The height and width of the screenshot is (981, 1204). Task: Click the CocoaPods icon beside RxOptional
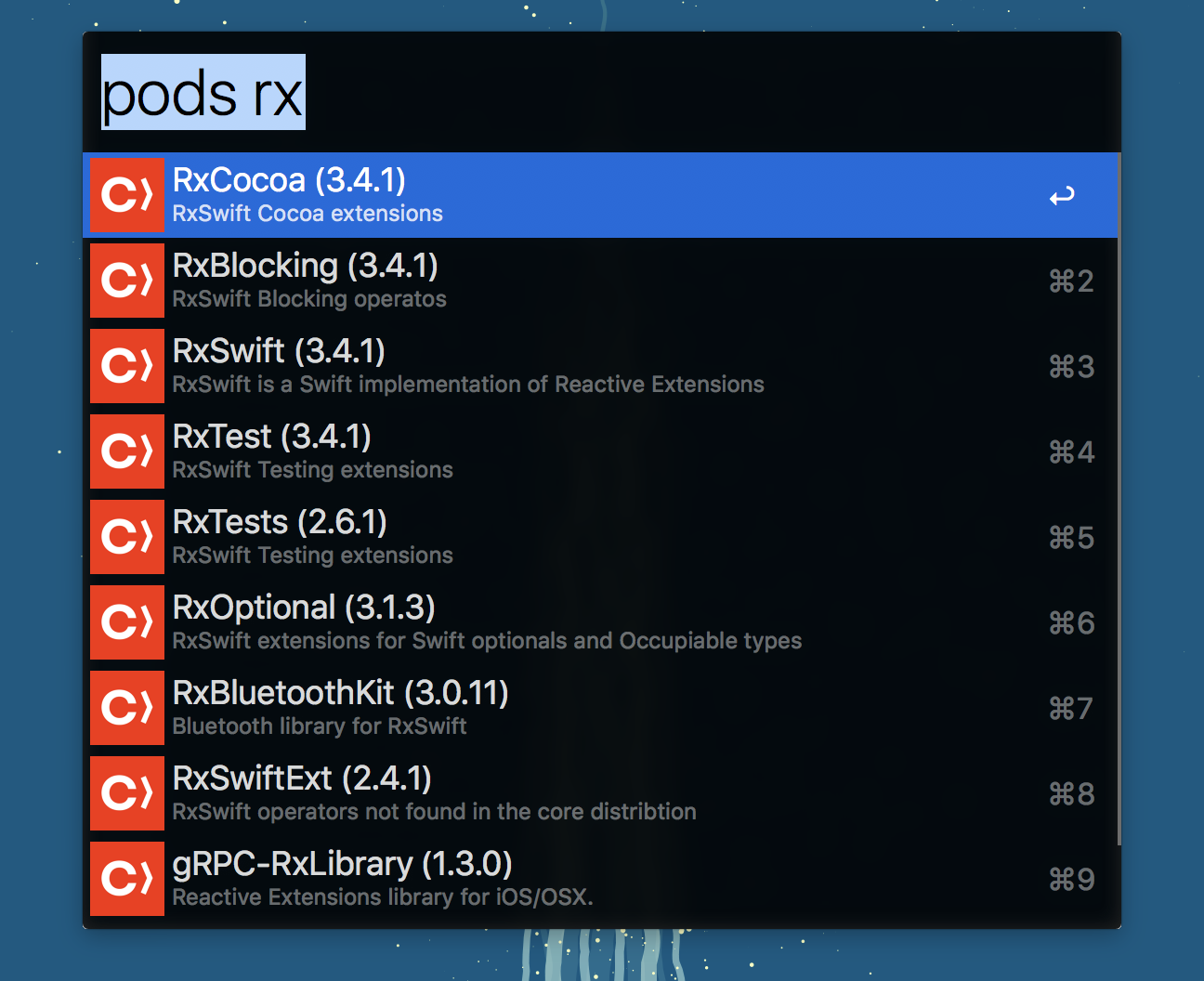[127, 622]
